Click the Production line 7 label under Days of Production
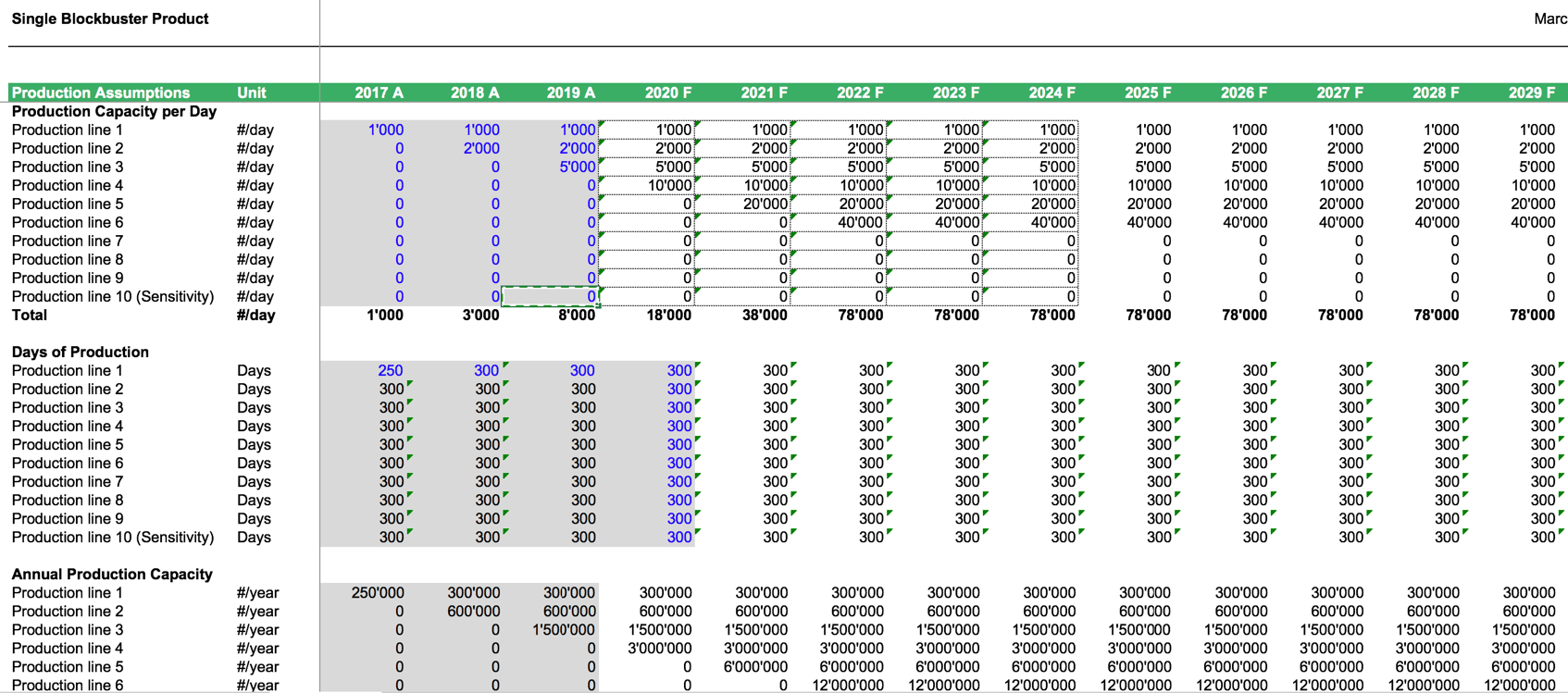Viewport: 1568px width, 693px height. 67,481
